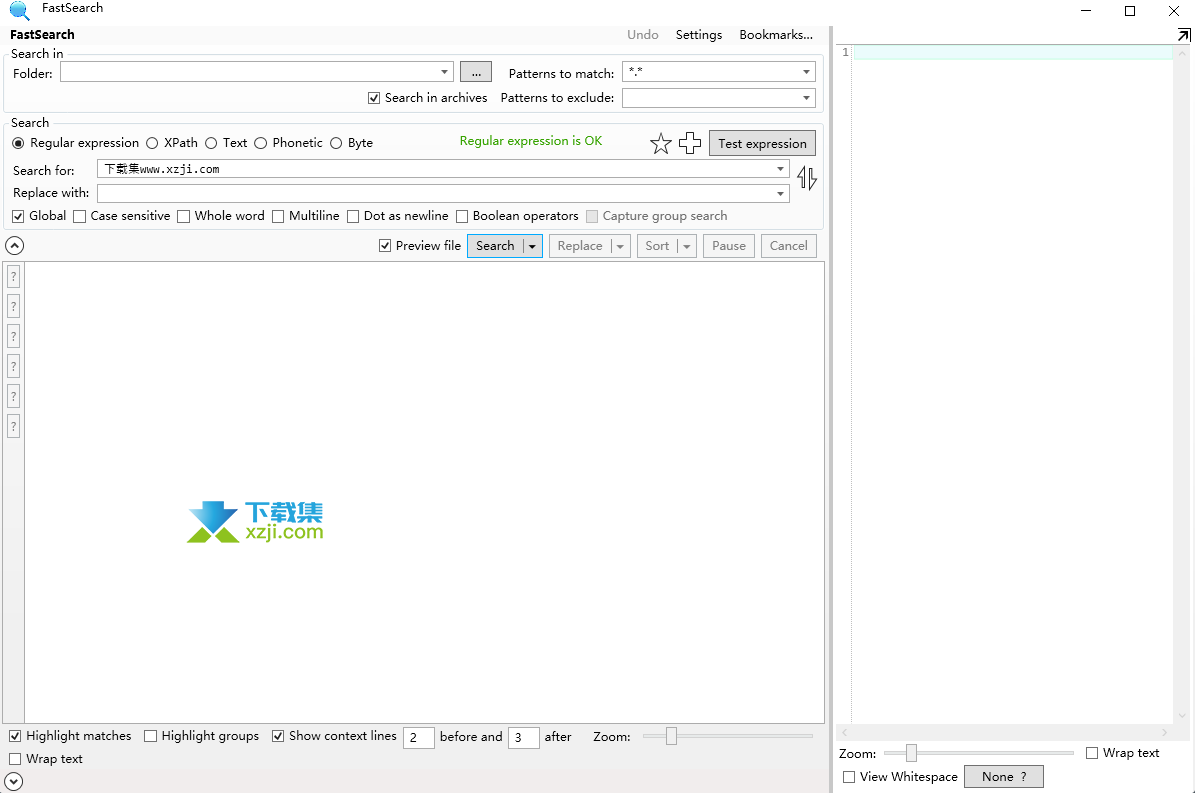Click the plus icon next to the star
The image size is (1195, 793).
690,142
